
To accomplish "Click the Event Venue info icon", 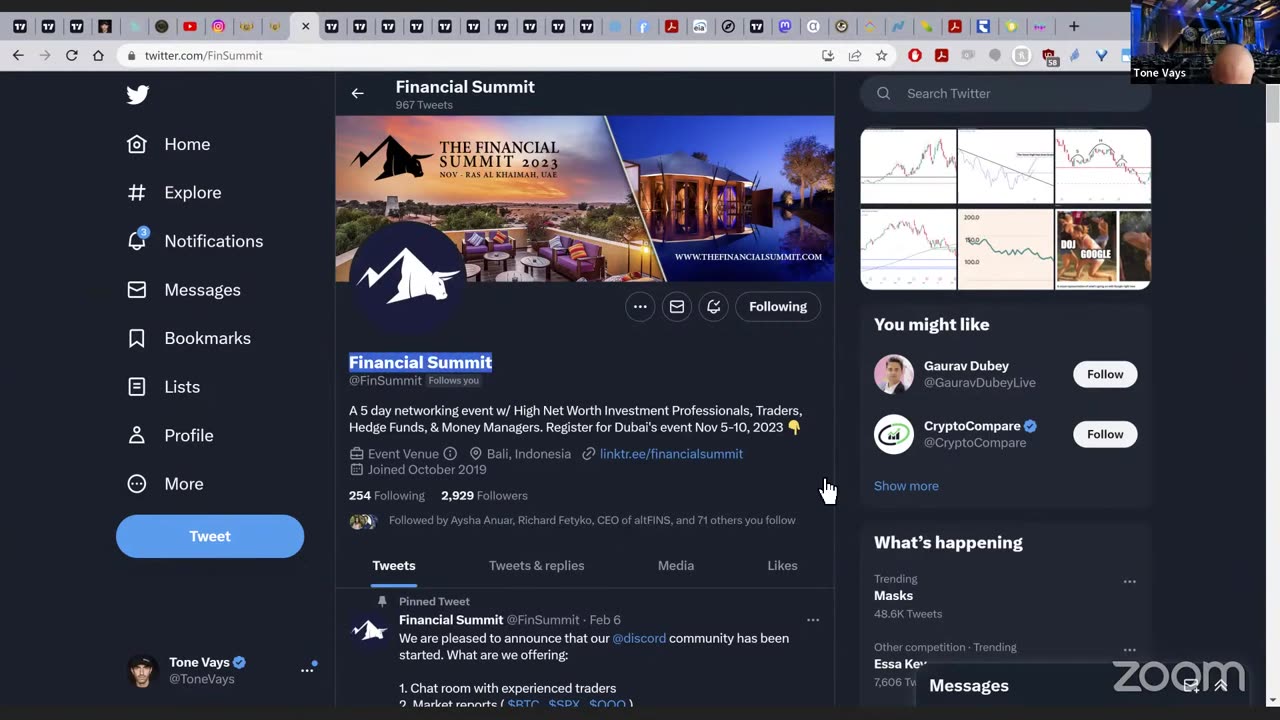I will (x=450, y=454).
